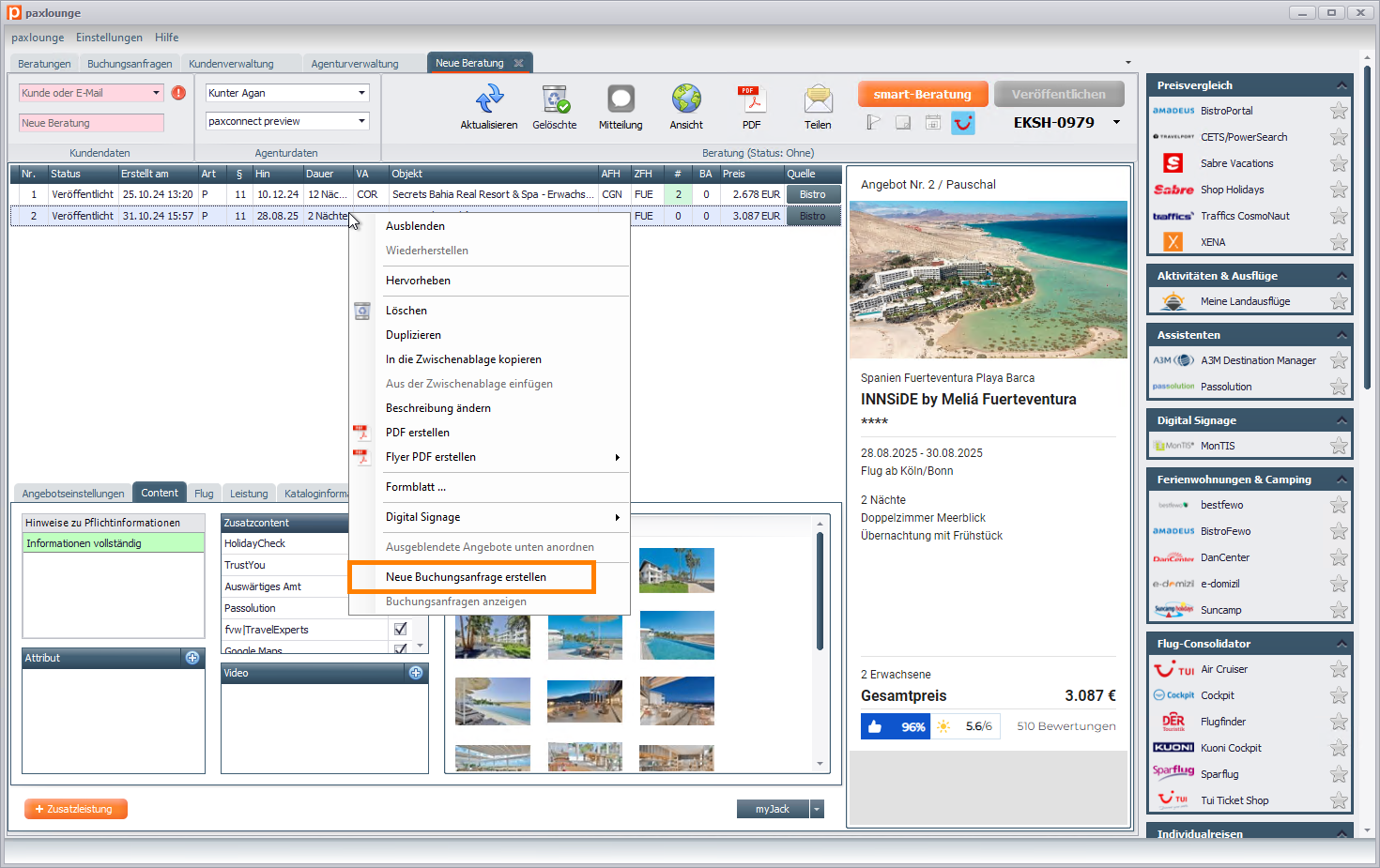This screenshot has width=1380, height=868.
Task: Add an Attribut with the plus icon
Action: pyautogui.click(x=192, y=658)
